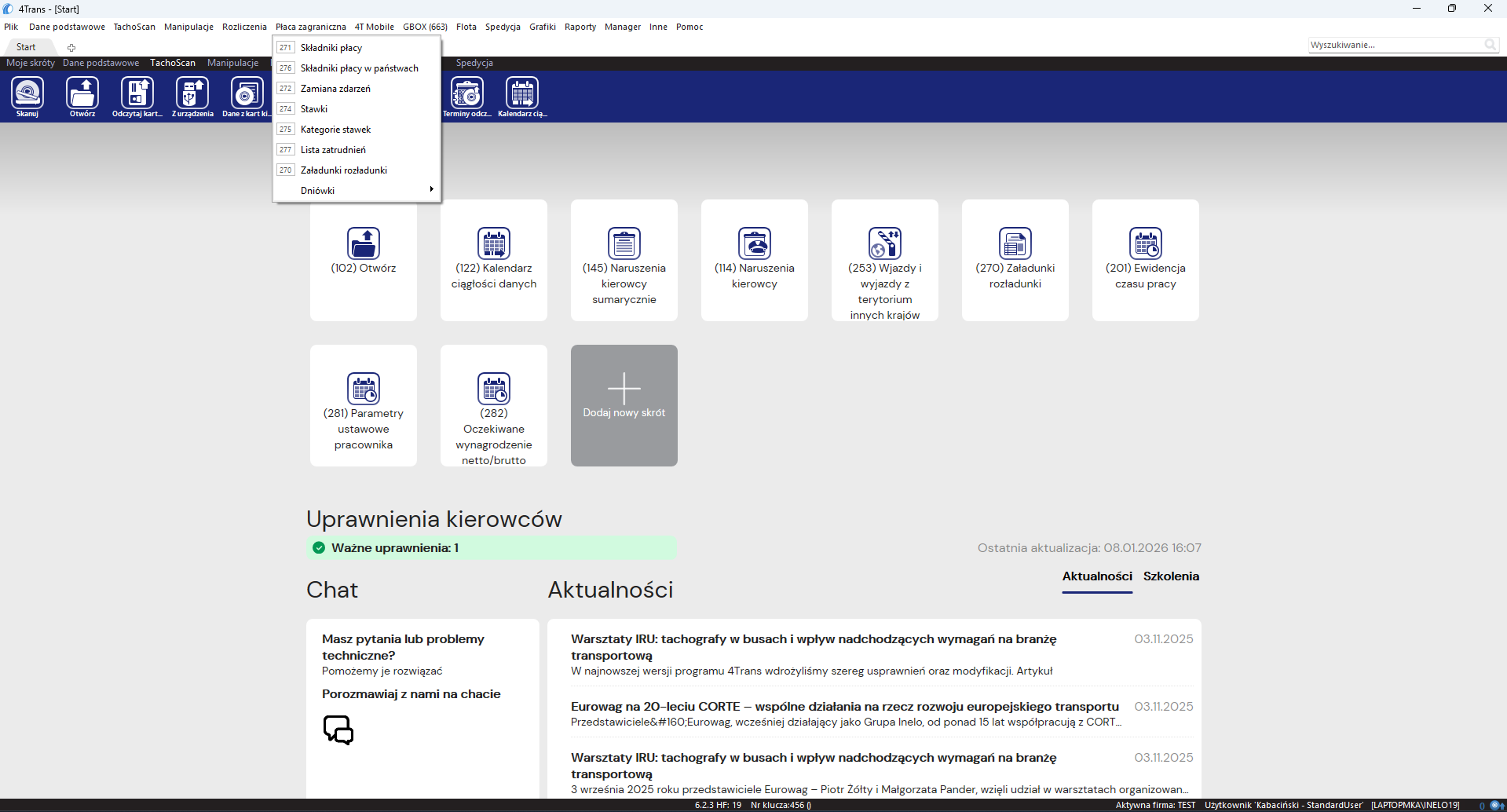Open (253) Wjazdy i wyjazdy shortcut tile
This screenshot has width=1507, height=812.
(x=885, y=260)
